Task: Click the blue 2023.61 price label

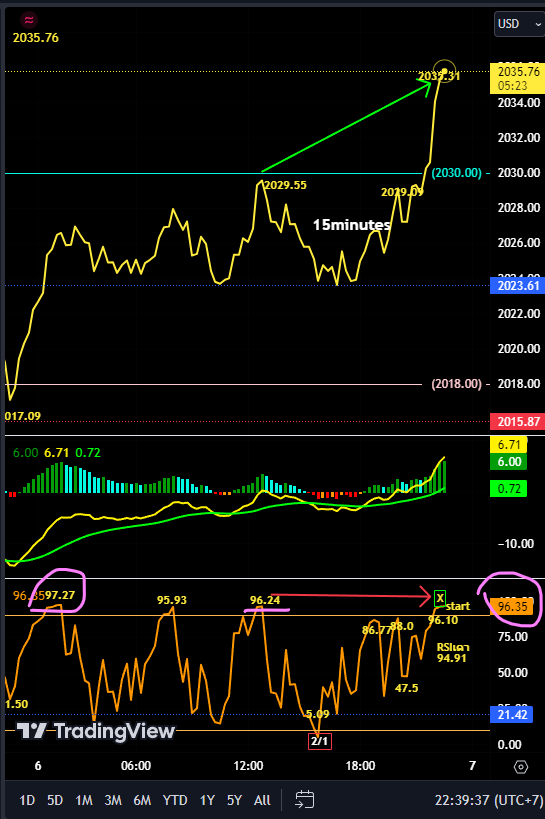Action: tap(517, 286)
